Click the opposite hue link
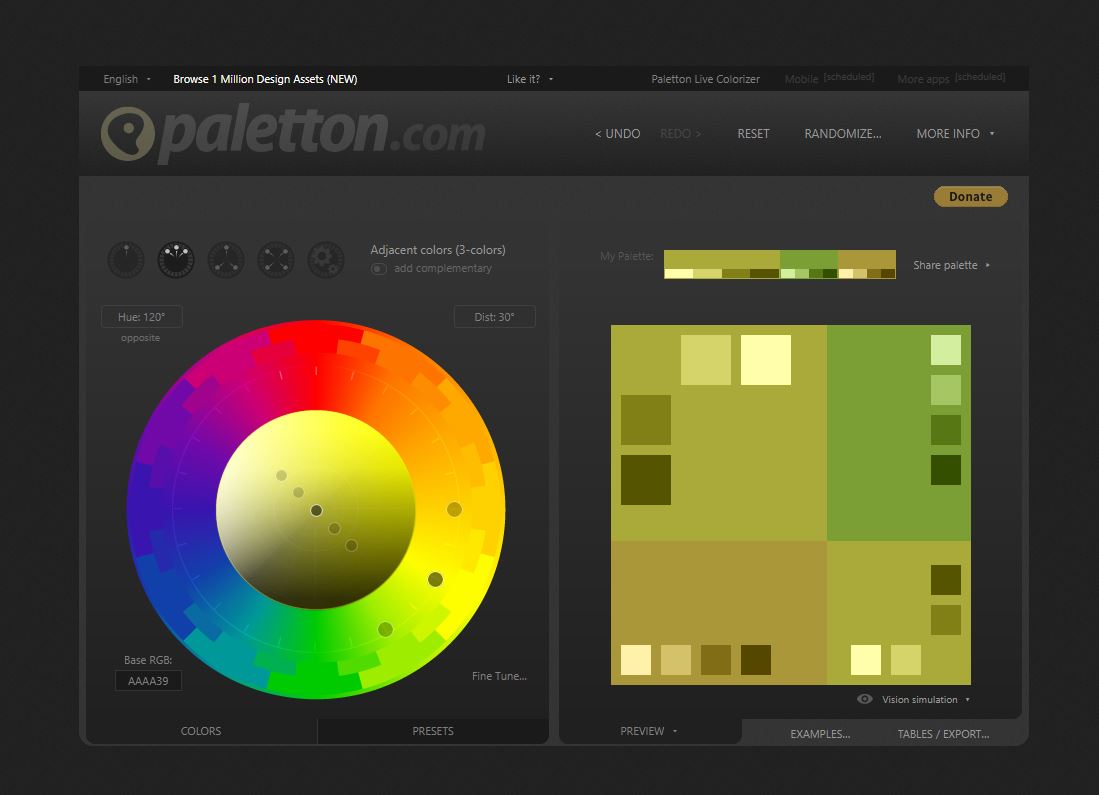Viewport: 1099px width, 795px height. (x=140, y=338)
